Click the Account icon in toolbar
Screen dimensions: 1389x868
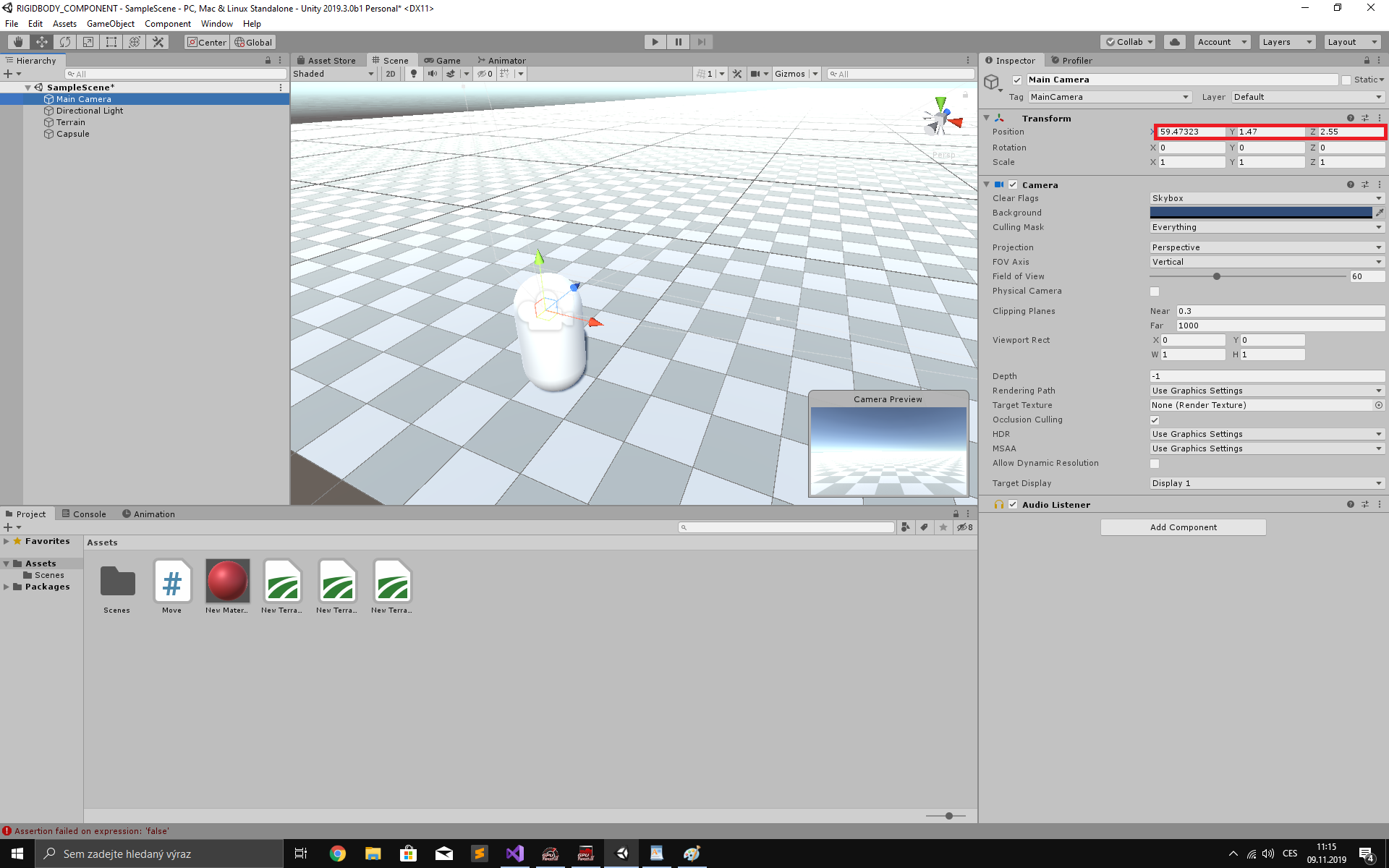point(1221,41)
